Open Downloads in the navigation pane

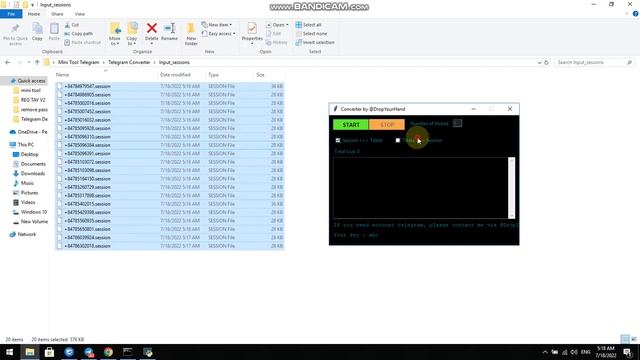pos(33,173)
